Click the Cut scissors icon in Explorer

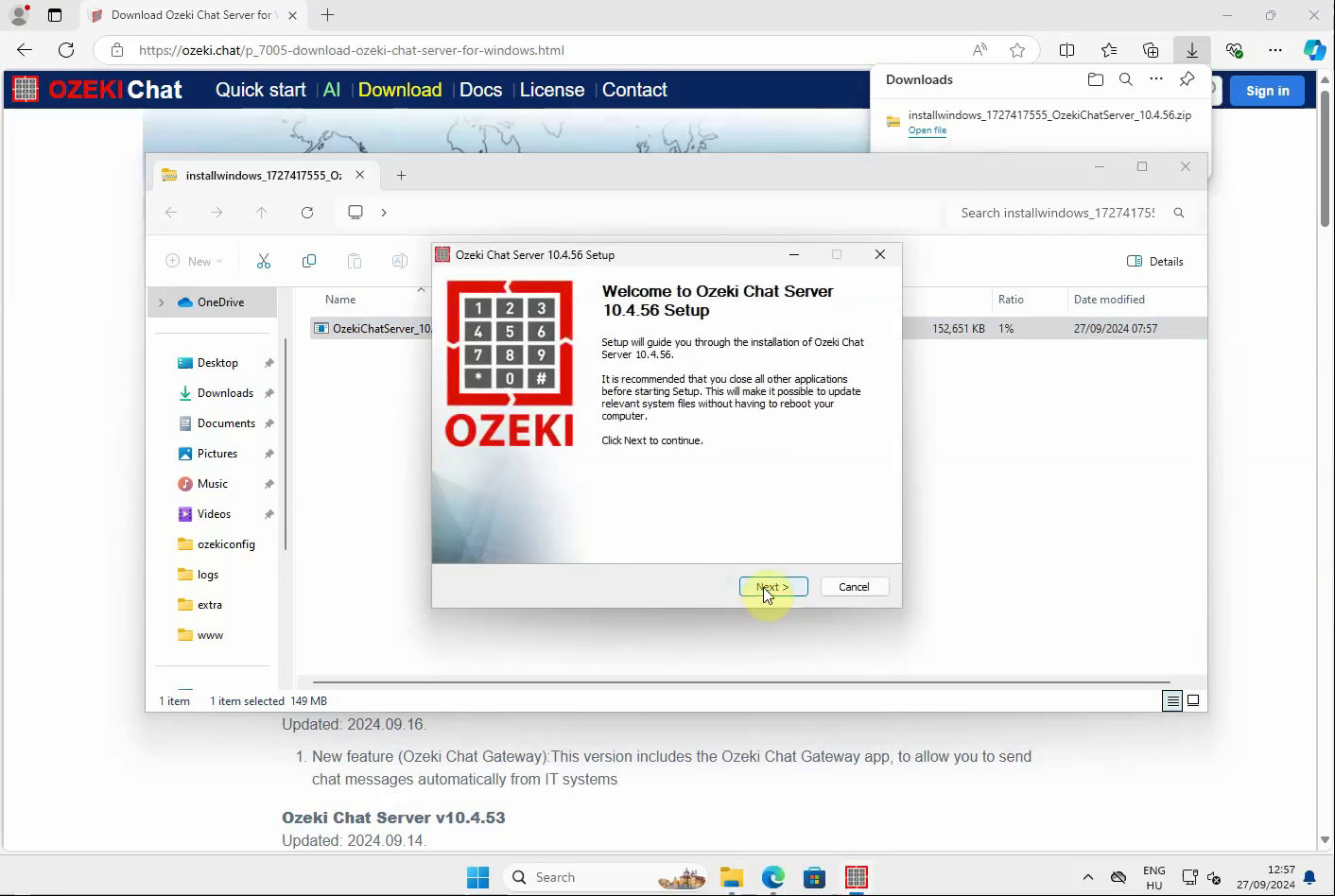point(264,262)
